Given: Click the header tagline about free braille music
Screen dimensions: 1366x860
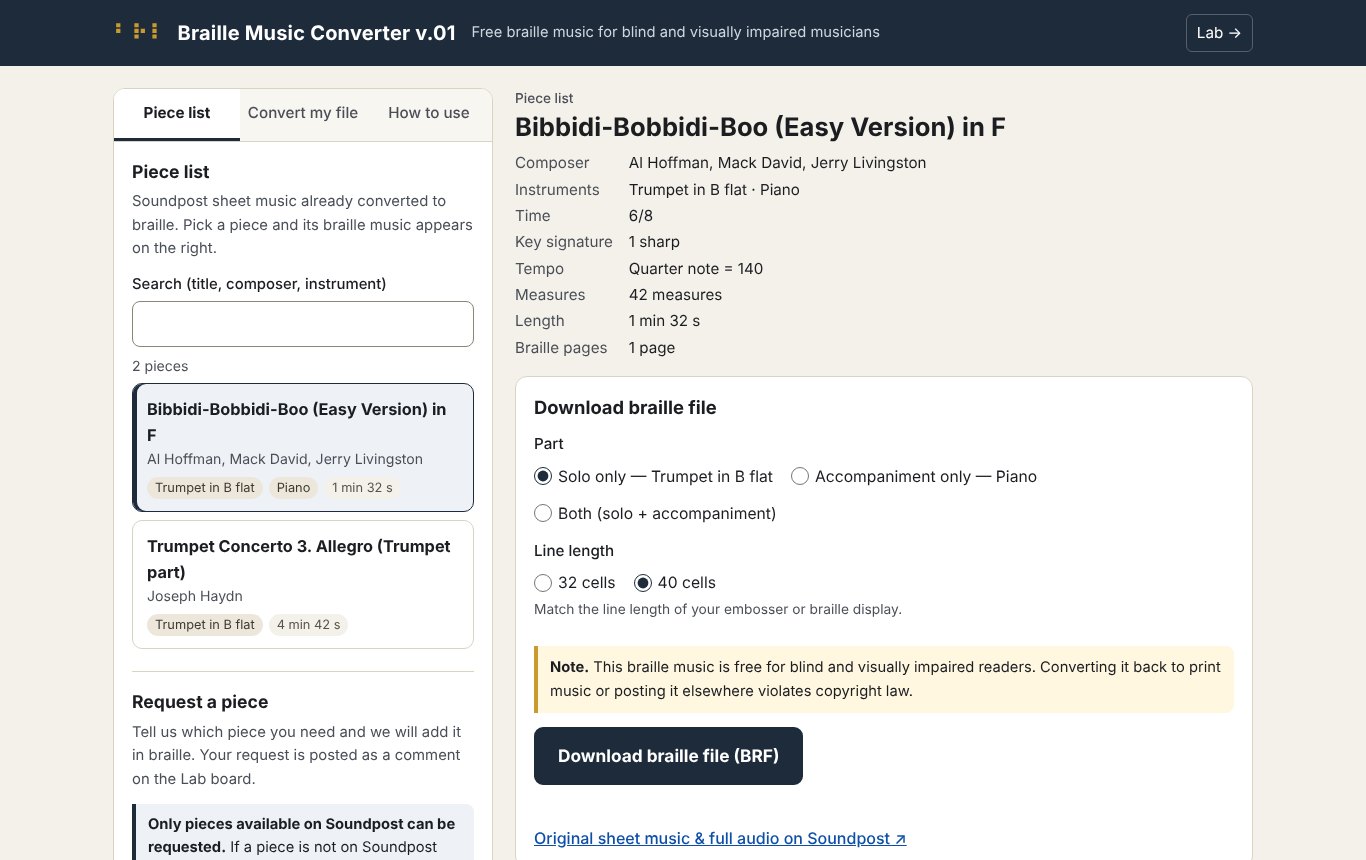Looking at the screenshot, I should pyautogui.click(x=675, y=32).
